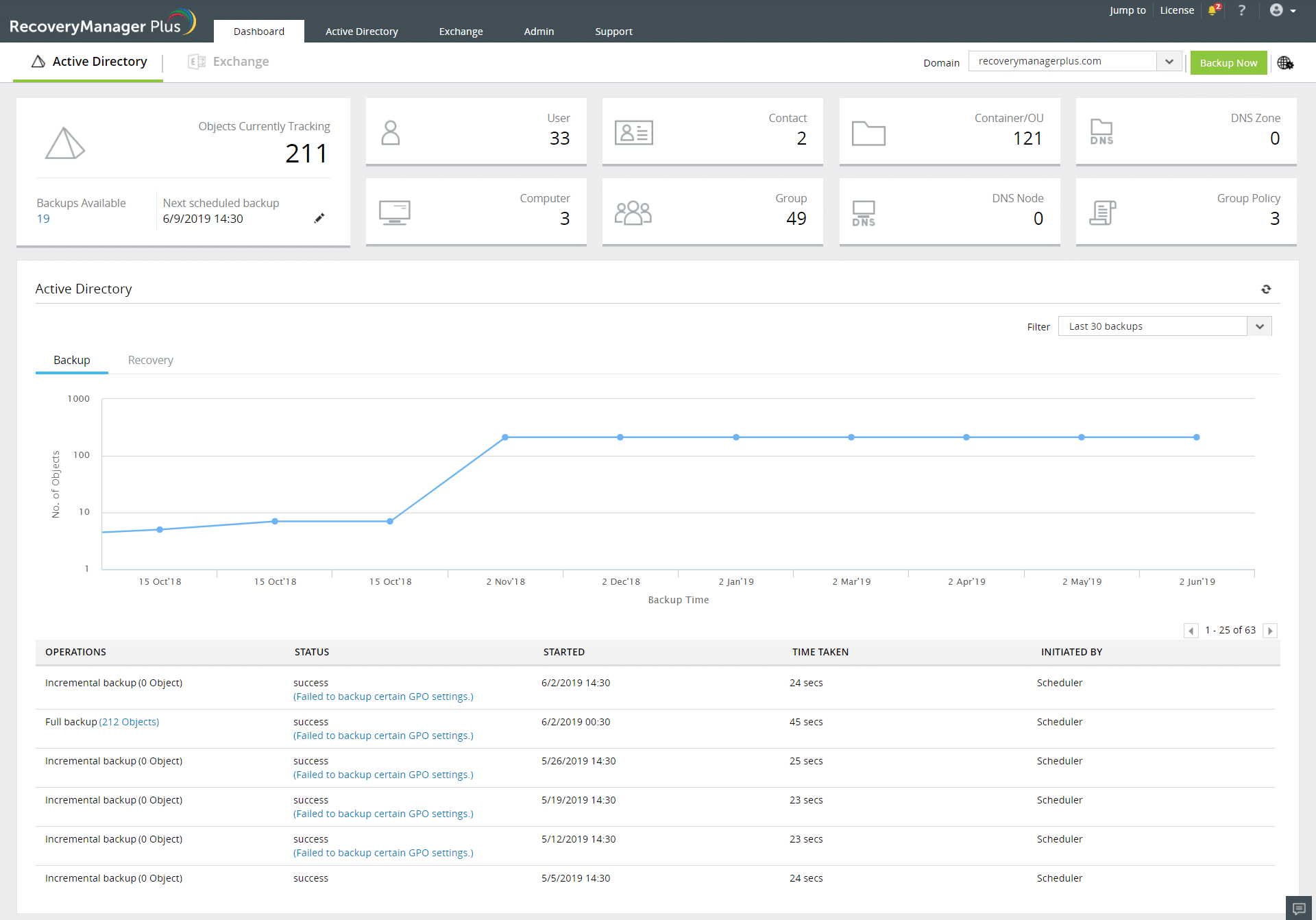Expand the Filter Last 30 backups dropdown
Screen dimensions: 1316x920
coord(1260,326)
